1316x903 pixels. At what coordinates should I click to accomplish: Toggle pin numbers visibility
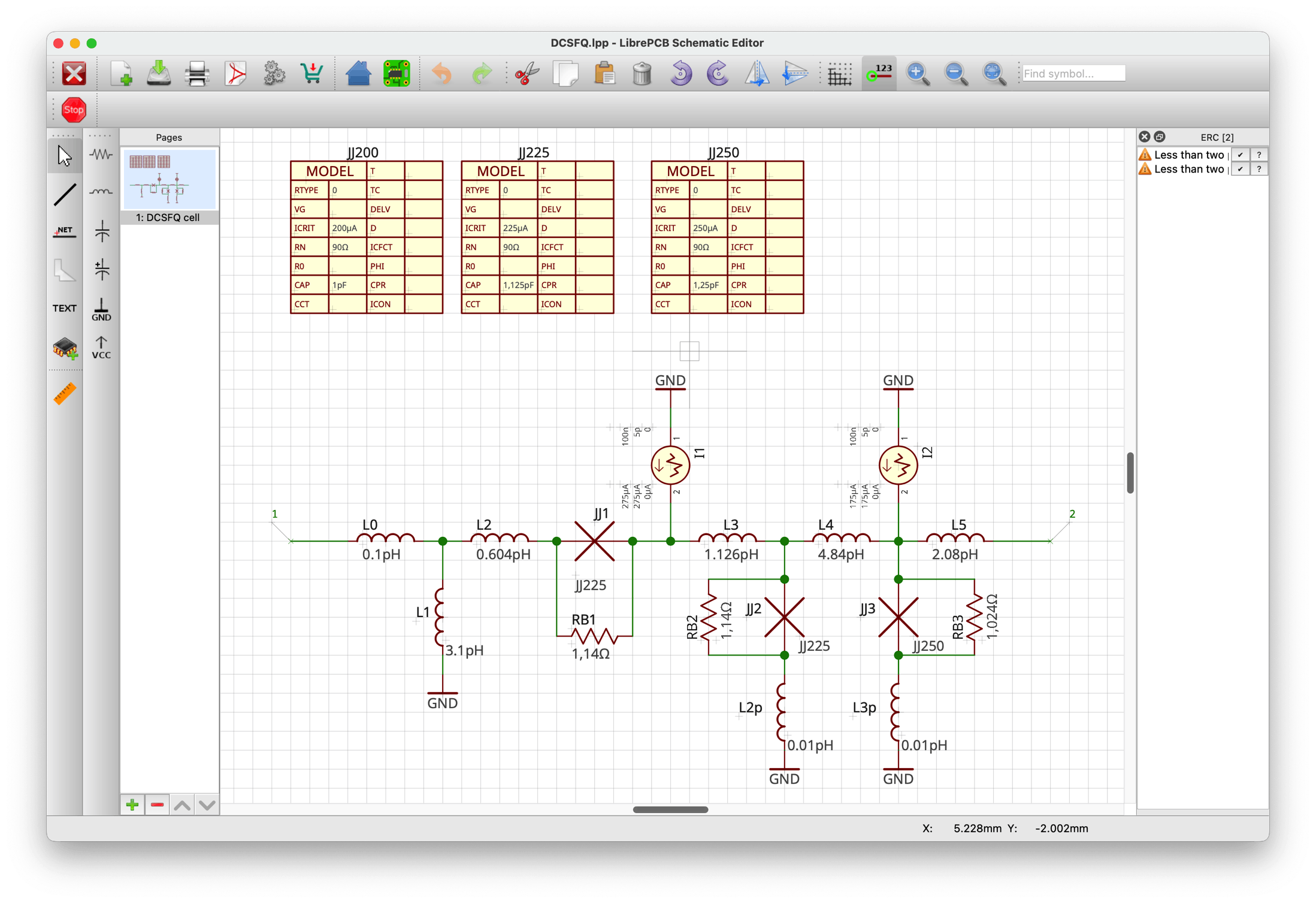click(879, 74)
